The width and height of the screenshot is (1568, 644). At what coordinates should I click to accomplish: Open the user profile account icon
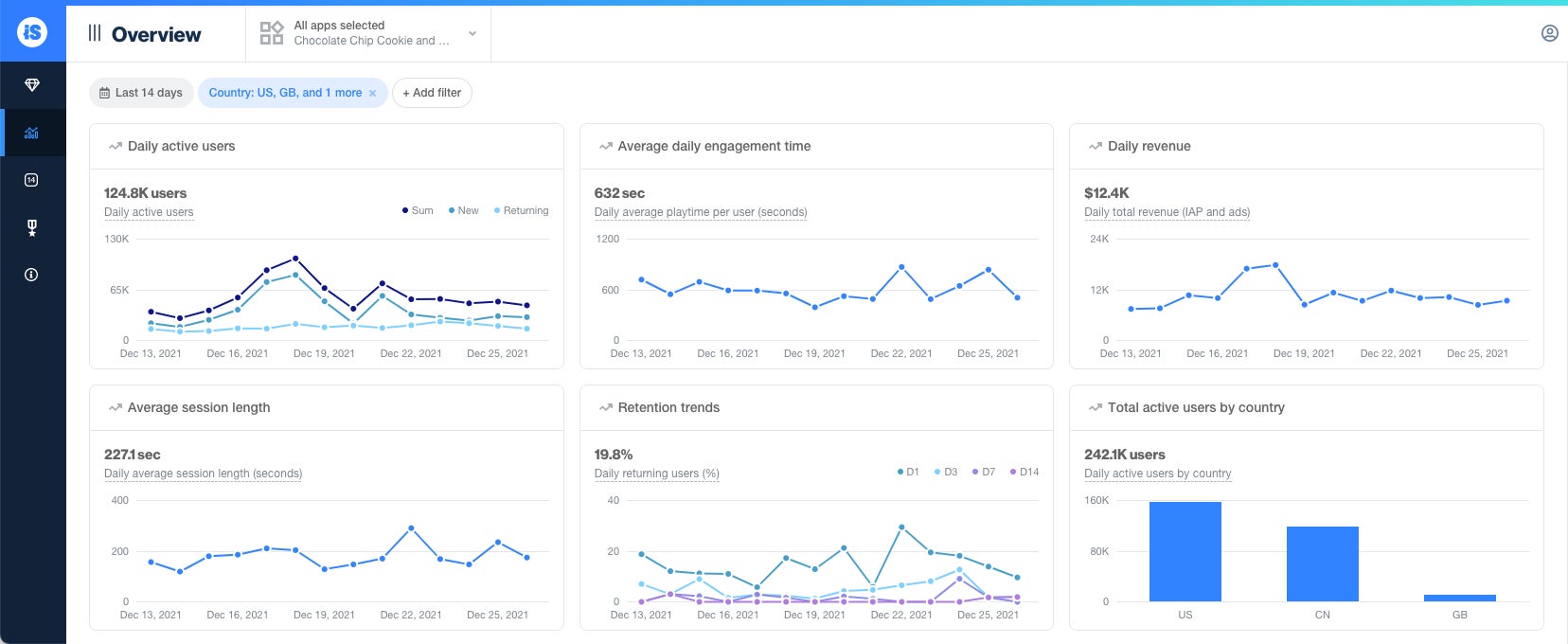coord(1549,34)
